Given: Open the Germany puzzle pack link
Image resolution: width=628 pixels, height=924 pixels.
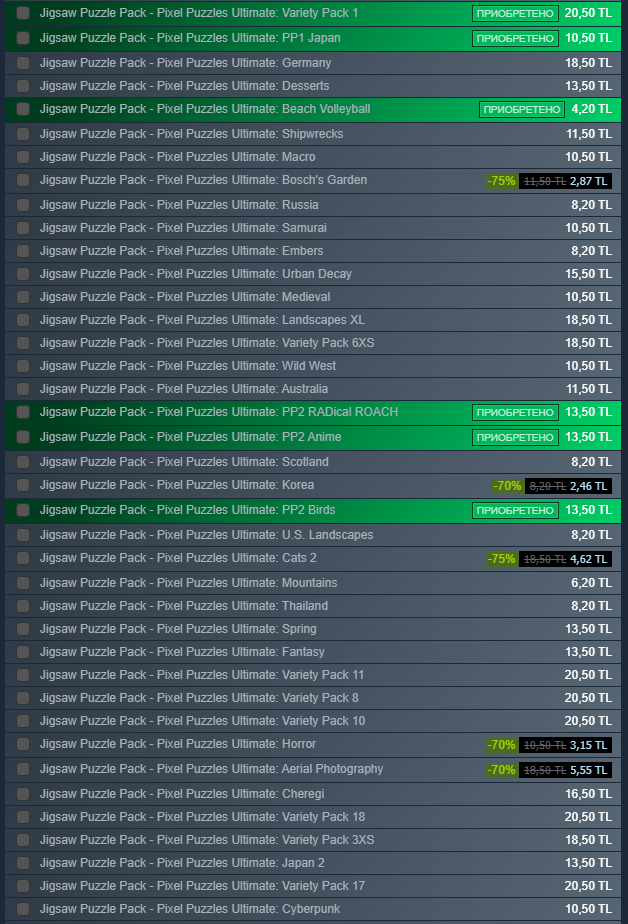Looking at the screenshot, I should [186, 62].
